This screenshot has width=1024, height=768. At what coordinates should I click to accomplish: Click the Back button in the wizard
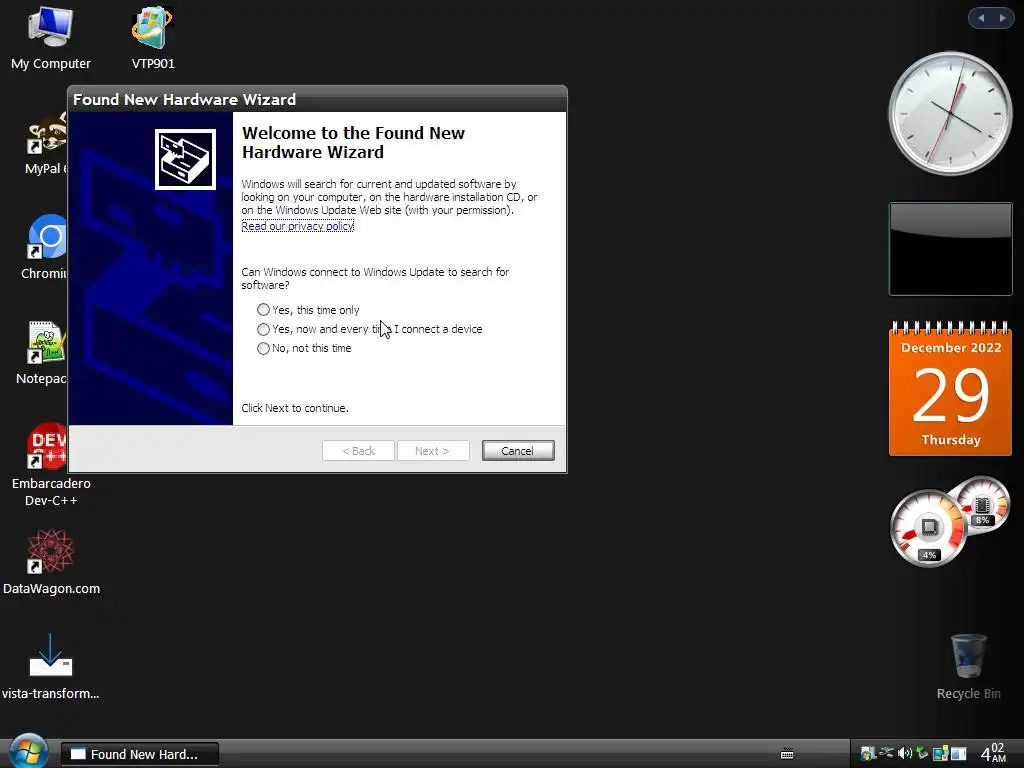(359, 451)
